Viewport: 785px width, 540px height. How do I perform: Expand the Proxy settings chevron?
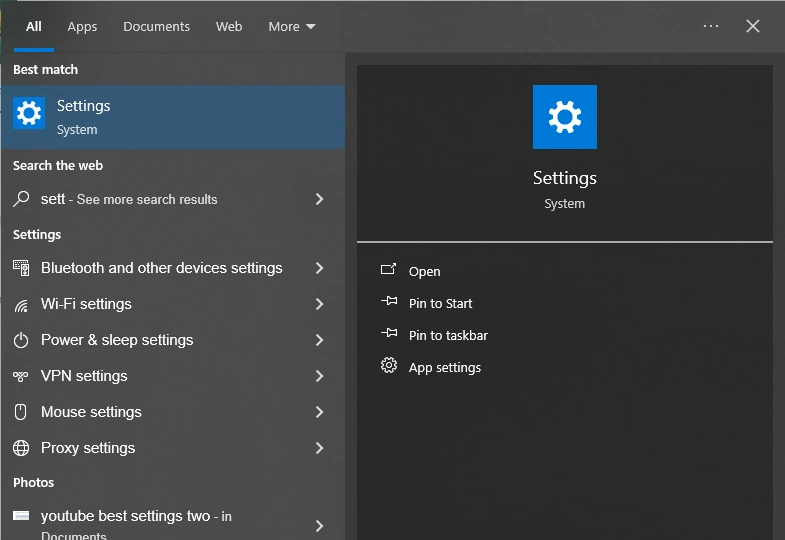[319, 448]
